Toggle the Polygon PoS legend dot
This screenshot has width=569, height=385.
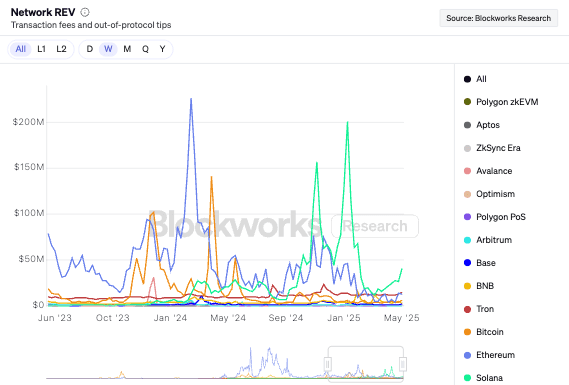[467, 217]
